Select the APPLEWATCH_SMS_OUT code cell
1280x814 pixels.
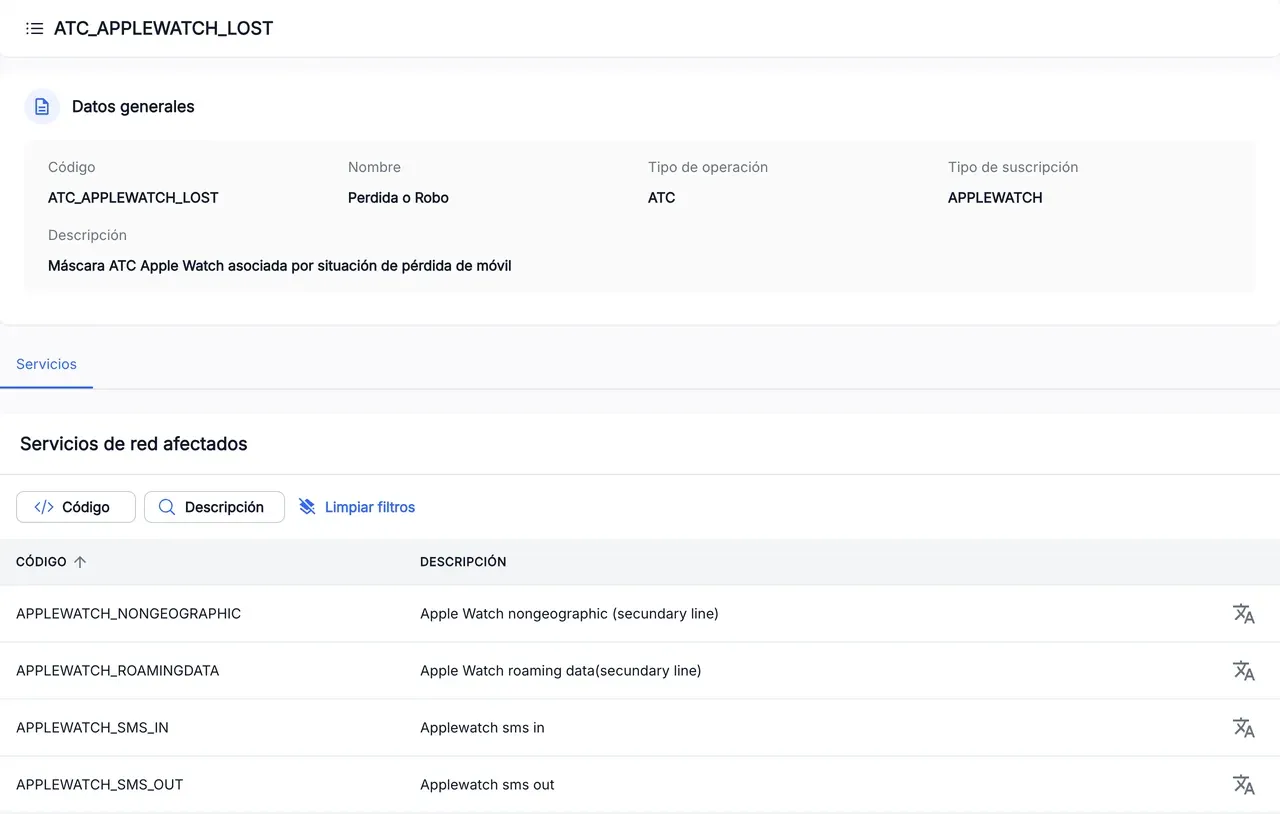click(99, 785)
